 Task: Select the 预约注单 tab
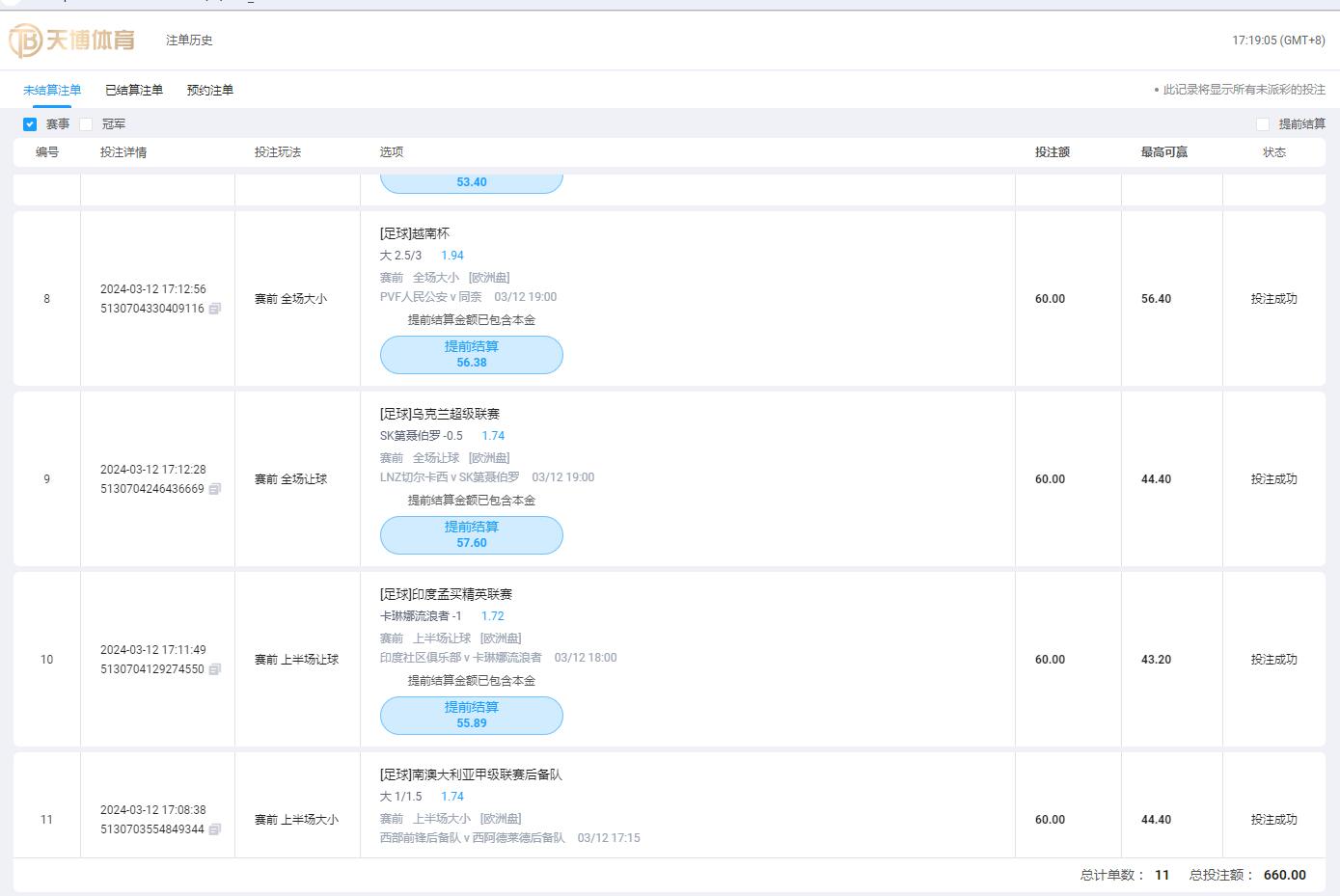tap(210, 91)
